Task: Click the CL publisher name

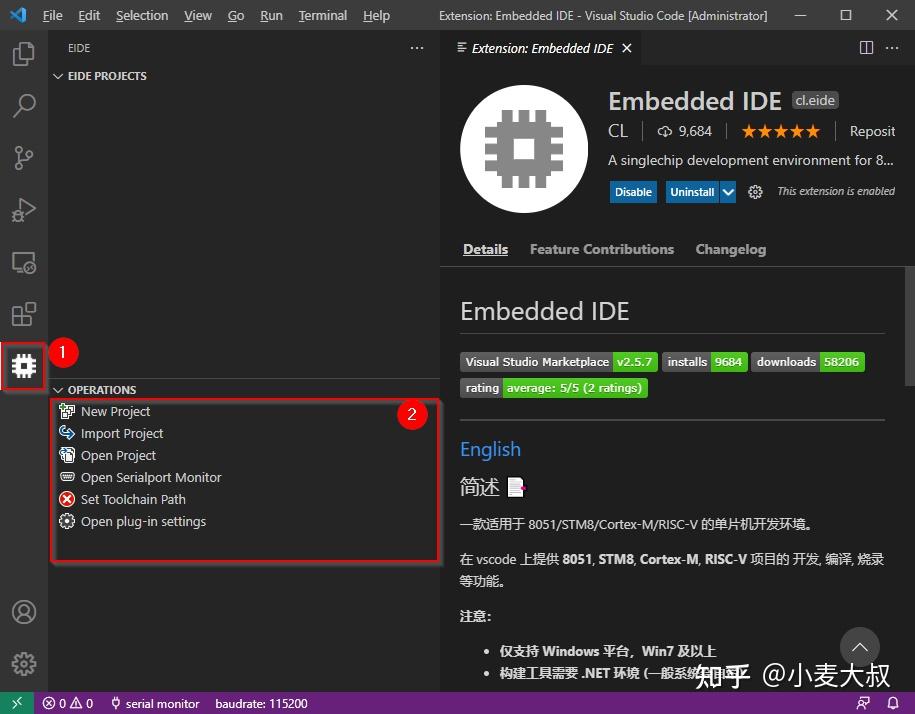Action: tap(618, 131)
